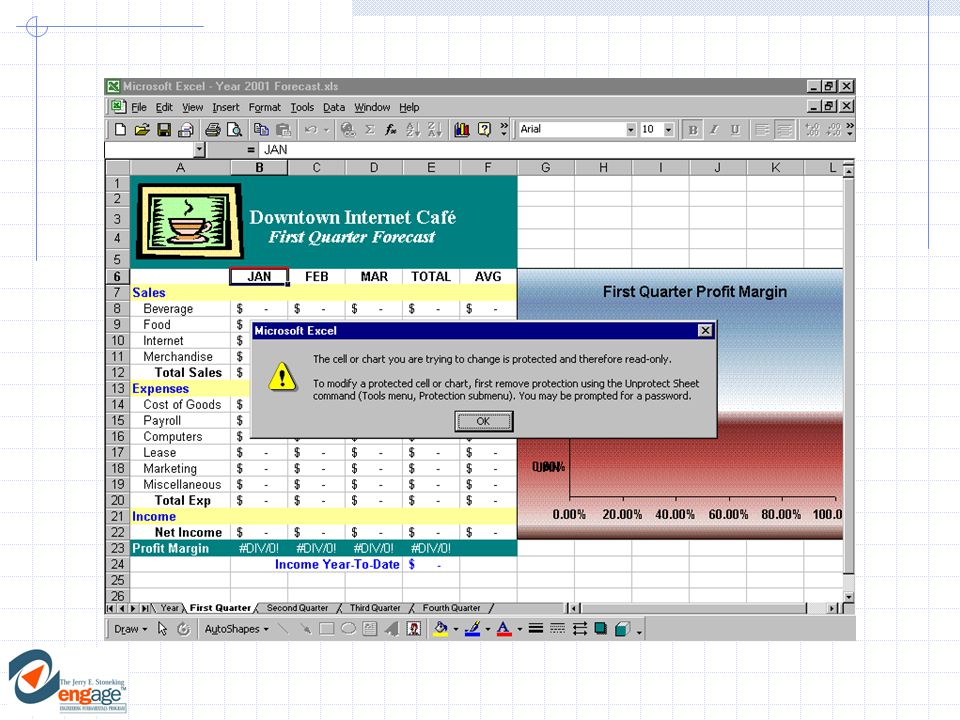Click the Dash Style icon

click(558, 629)
